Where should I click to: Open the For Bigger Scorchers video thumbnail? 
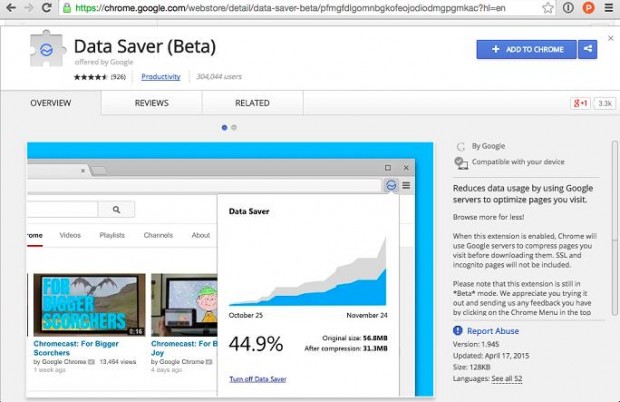[x=89, y=304]
